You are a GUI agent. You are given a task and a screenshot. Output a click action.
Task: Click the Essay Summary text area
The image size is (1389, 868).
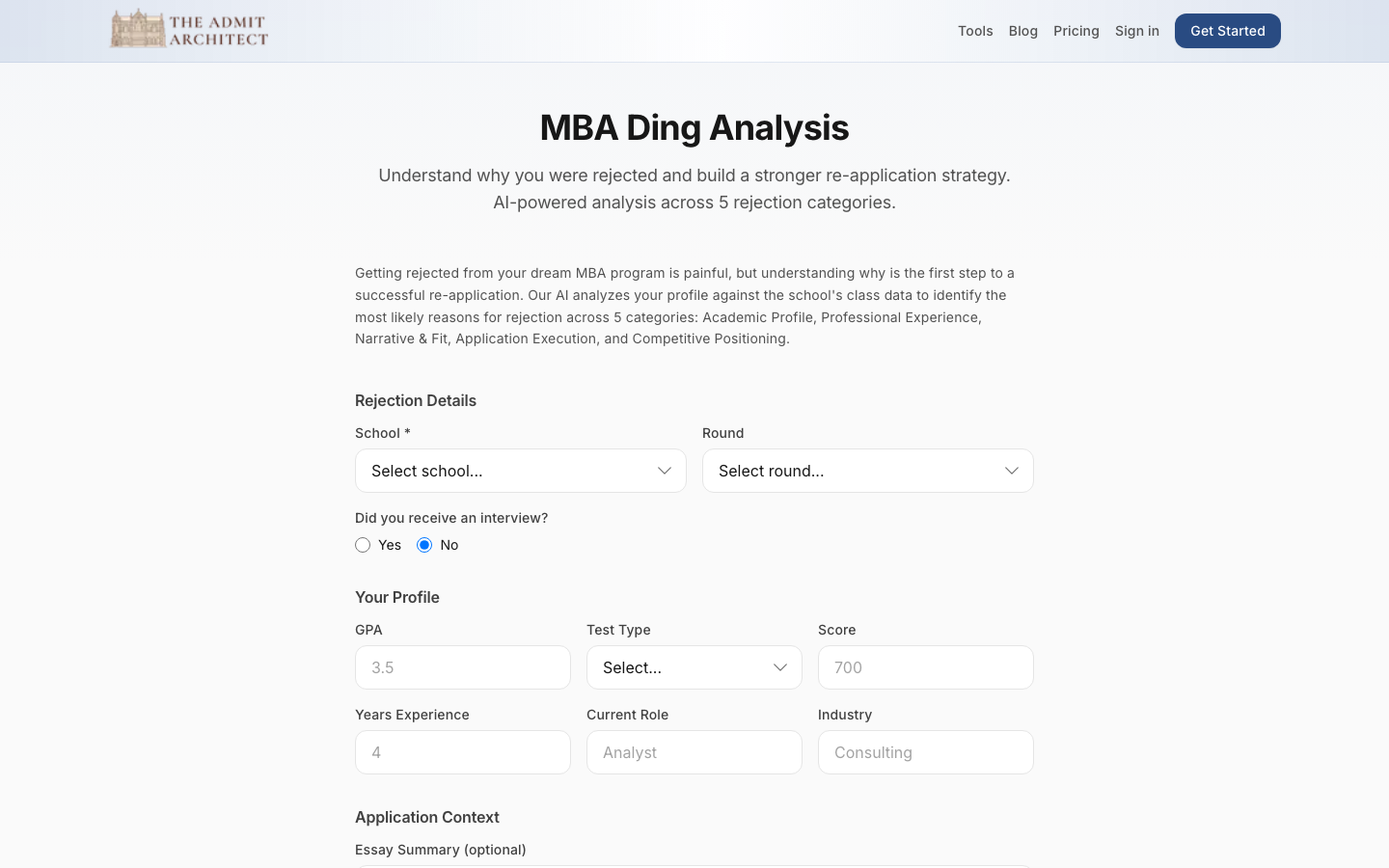coord(694,866)
